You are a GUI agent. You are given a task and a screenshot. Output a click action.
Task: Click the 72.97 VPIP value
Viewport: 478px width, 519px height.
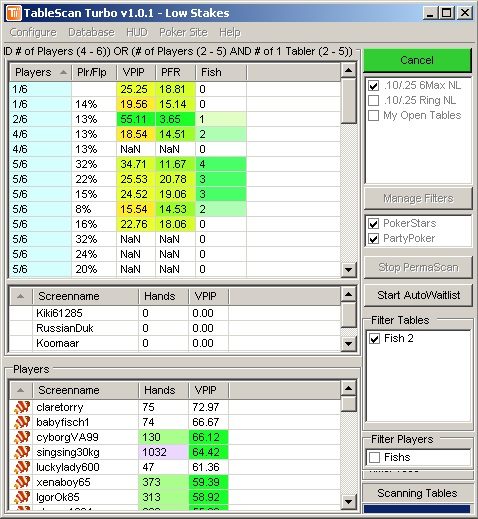coord(206,407)
